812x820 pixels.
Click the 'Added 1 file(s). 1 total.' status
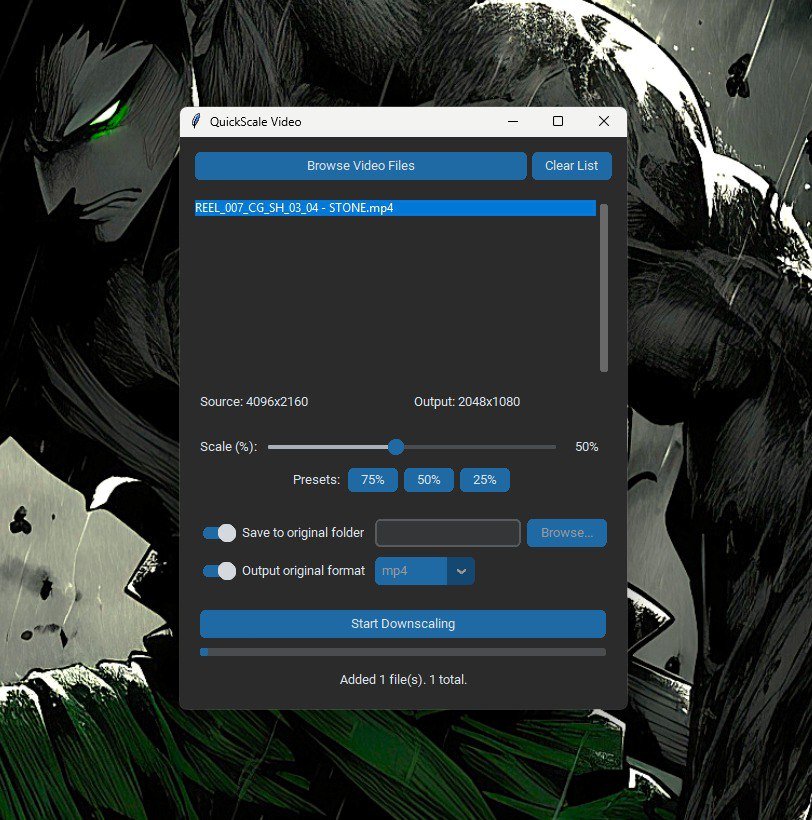tap(403, 679)
